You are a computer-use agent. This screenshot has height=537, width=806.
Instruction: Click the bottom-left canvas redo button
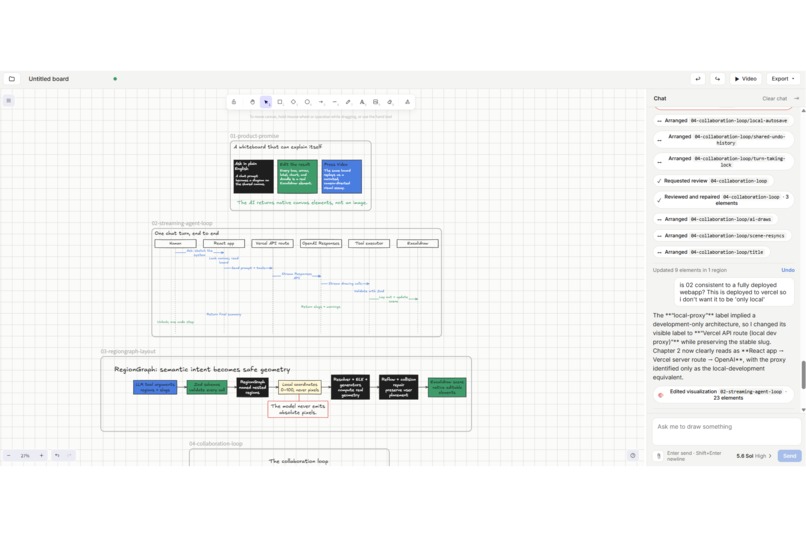pyautogui.click(x=69, y=455)
